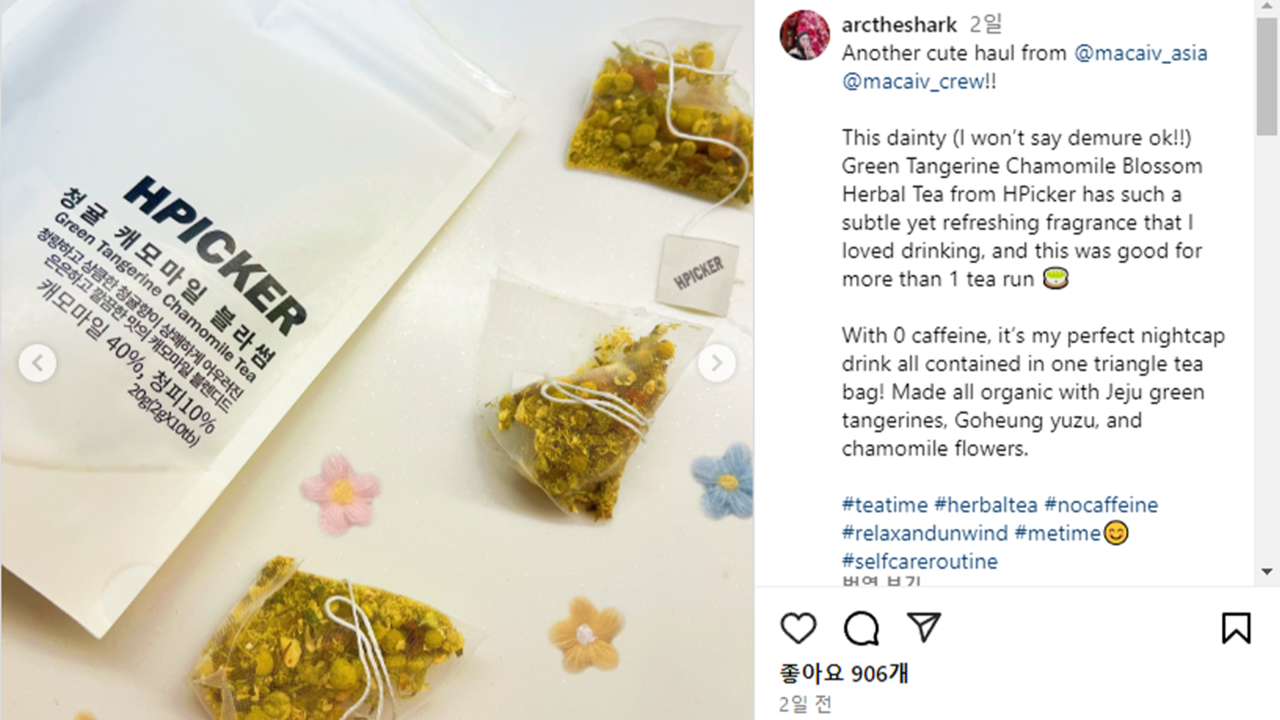Screen dimensions: 1280x720
Task: Click the caption scrollbar thumb
Action: click(1267, 75)
